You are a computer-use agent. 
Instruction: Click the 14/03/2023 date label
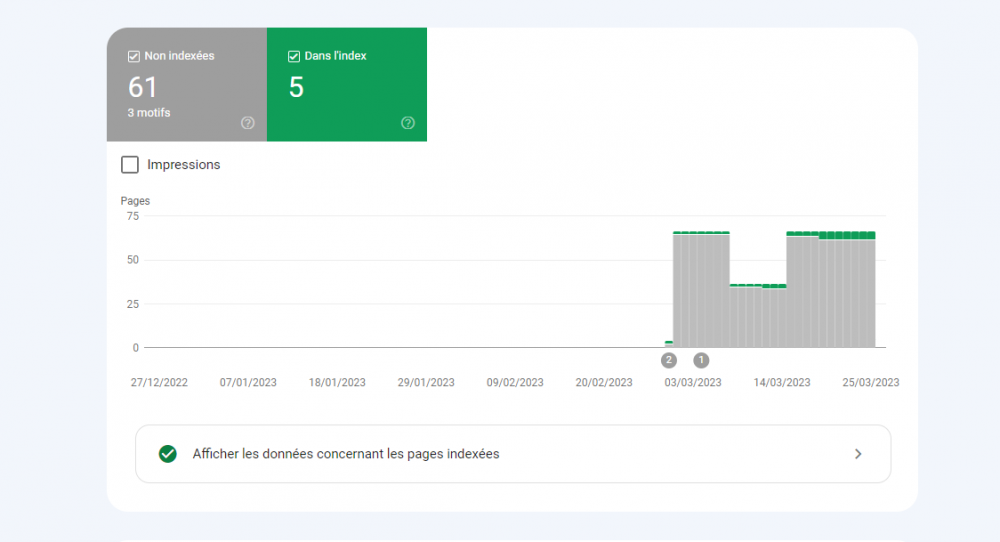782,383
